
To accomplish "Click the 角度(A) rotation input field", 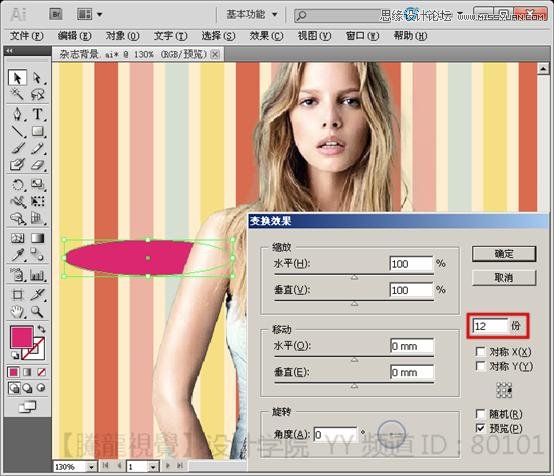I will point(335,434).
